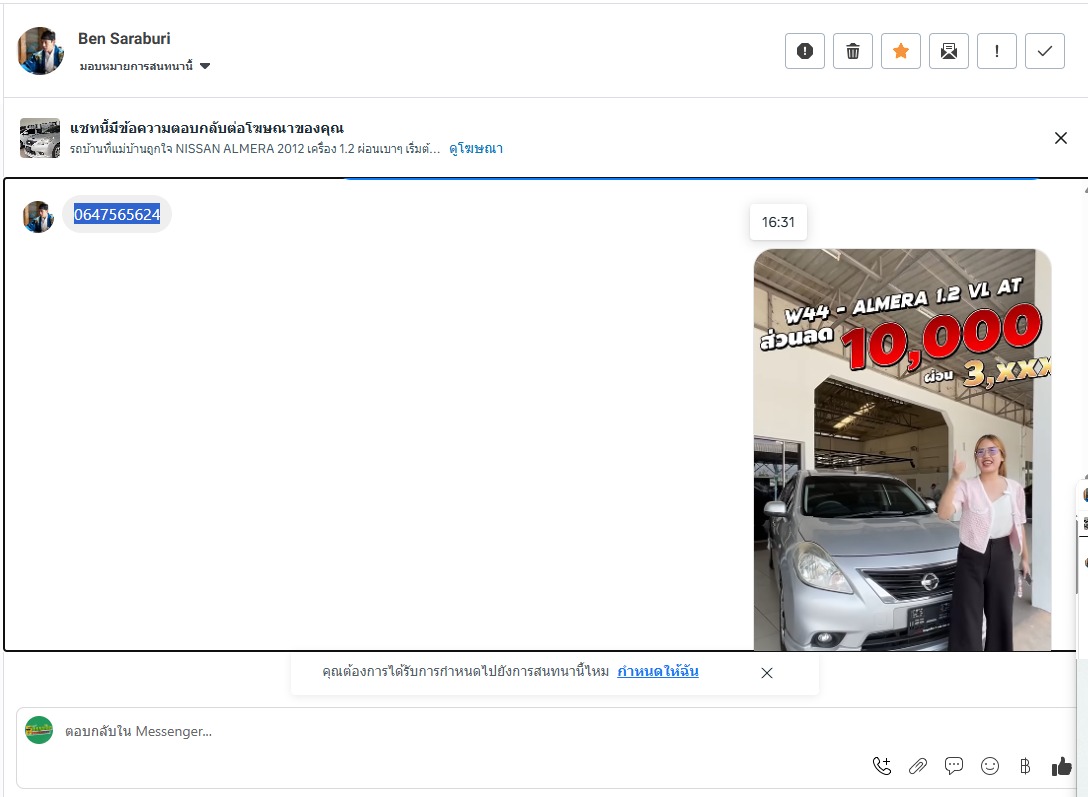Image resolution: width=1088 pixels, height=797 pixels.
Task: Delete conversation with trash icon
Action: coord(853,51)
